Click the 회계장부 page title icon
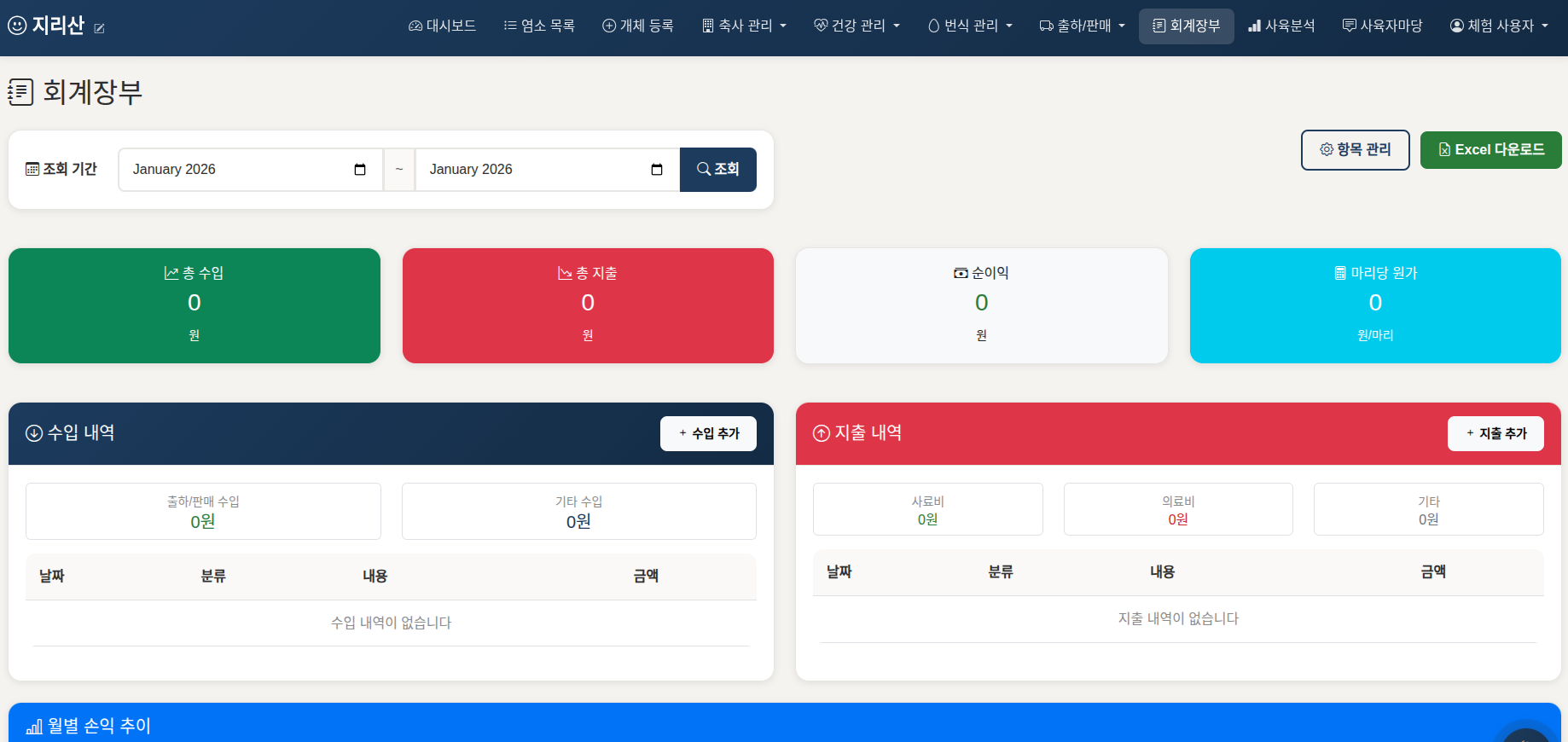 pyautogui.click(x=20, y=92)
